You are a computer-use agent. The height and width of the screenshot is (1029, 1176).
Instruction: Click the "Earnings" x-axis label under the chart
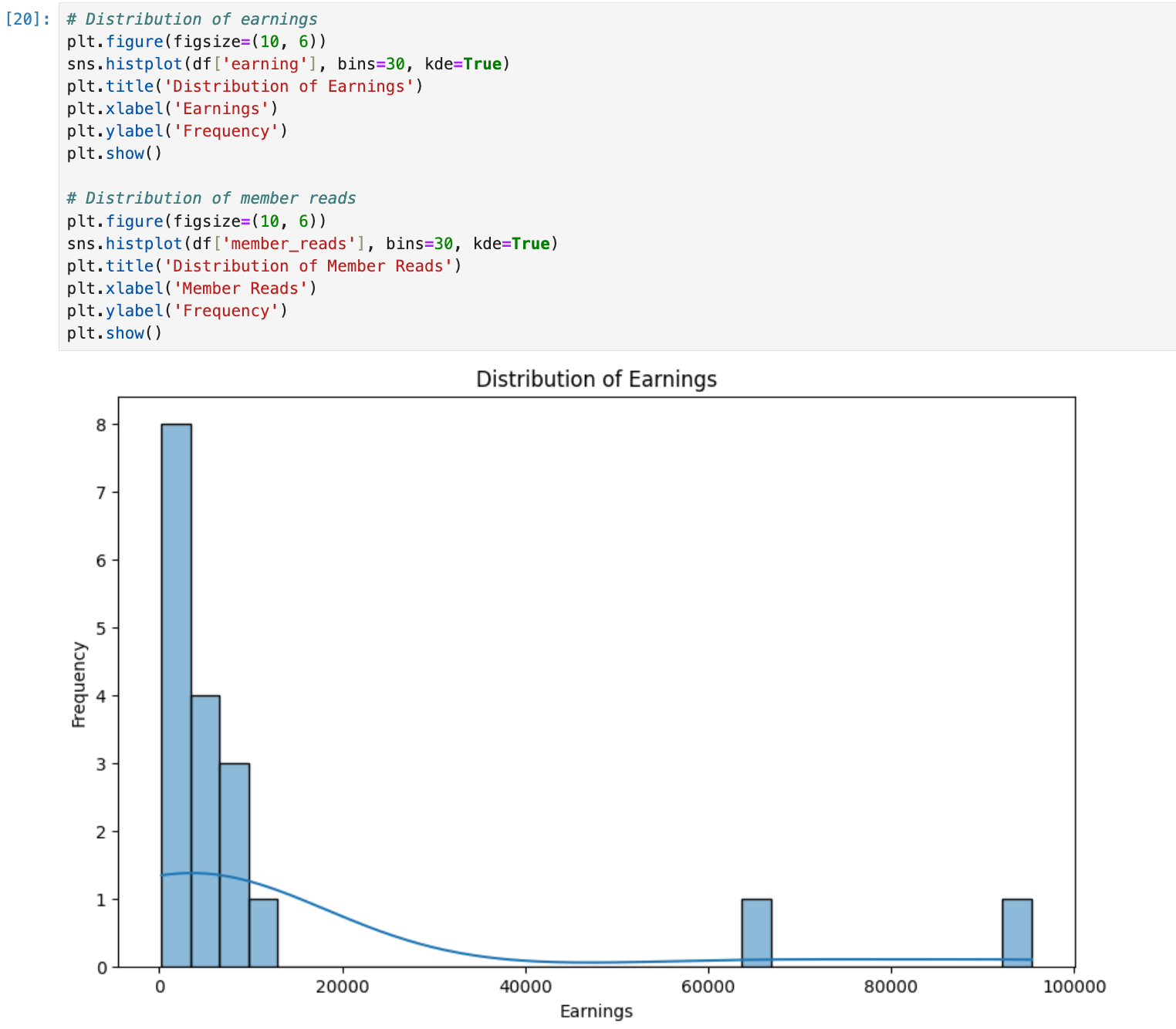pos(596,1011)
